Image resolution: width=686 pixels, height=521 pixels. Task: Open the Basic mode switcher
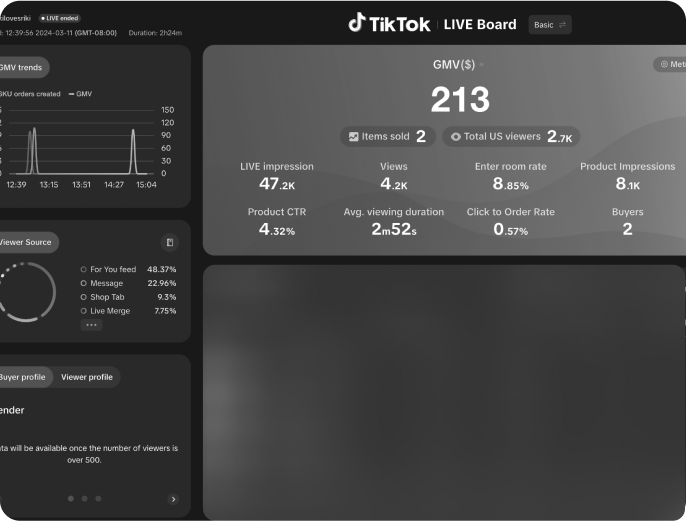550,24
